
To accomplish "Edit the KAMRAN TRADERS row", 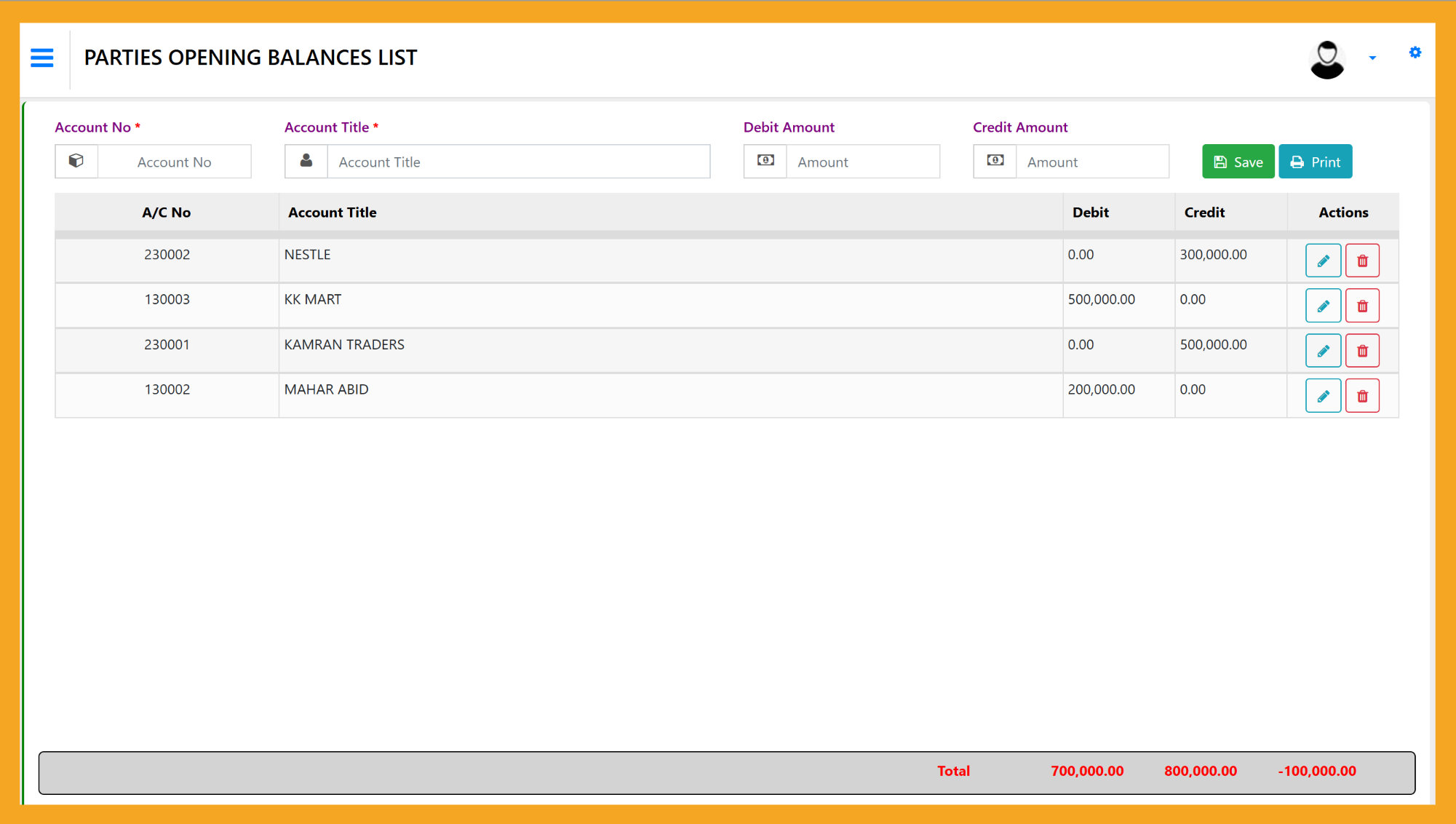I will (x=1323, y=351).
